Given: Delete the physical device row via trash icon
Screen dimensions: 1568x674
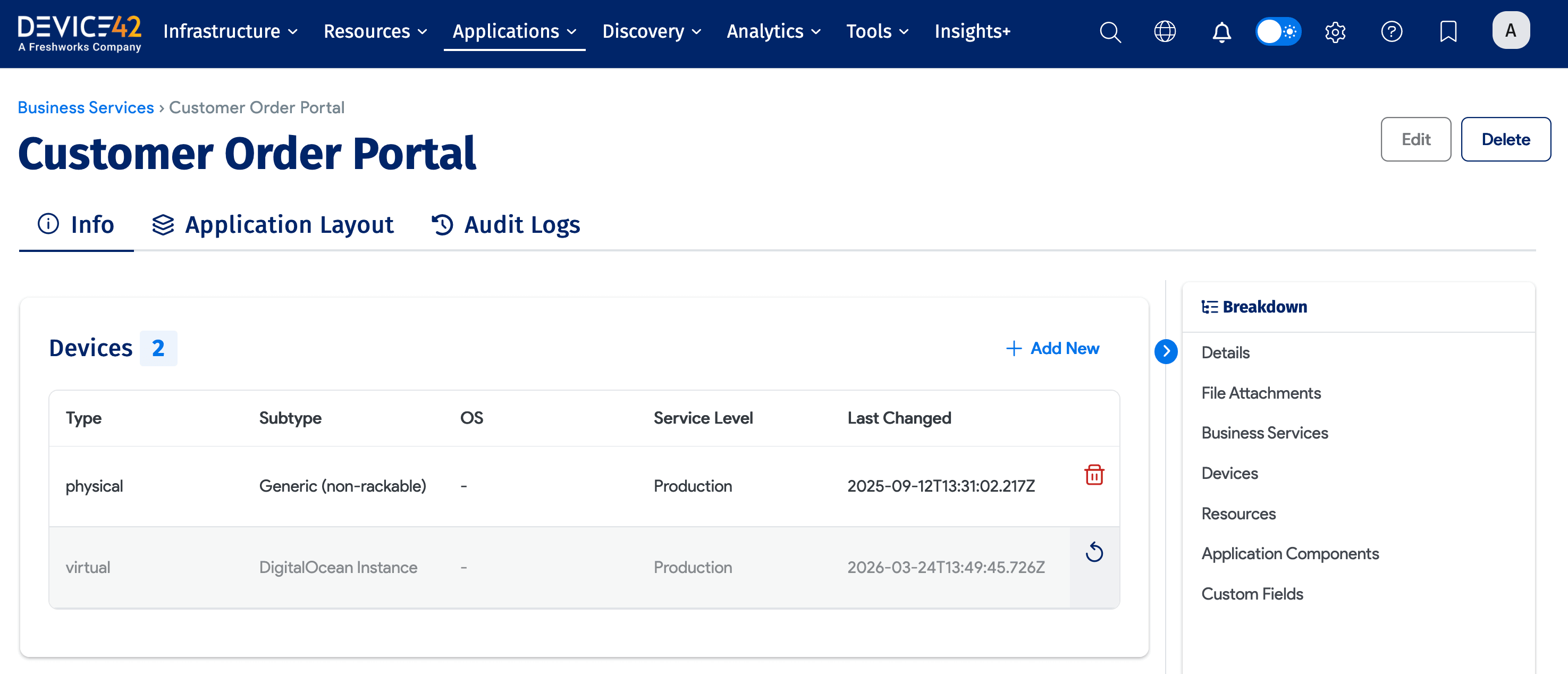Looking at the screenshot, I should 1094,474.
